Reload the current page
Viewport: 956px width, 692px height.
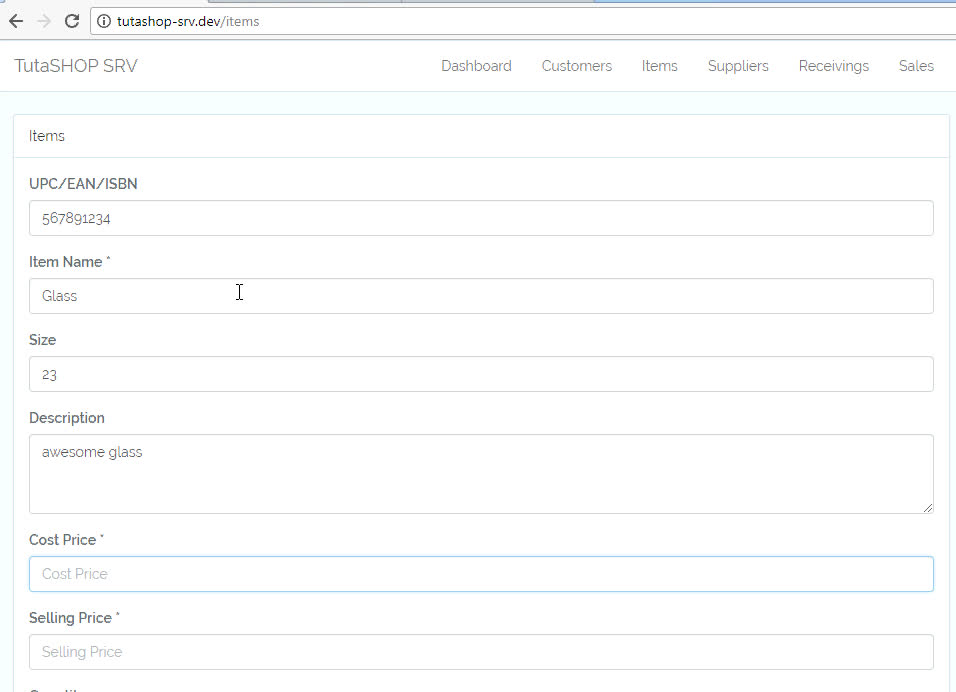71,21
